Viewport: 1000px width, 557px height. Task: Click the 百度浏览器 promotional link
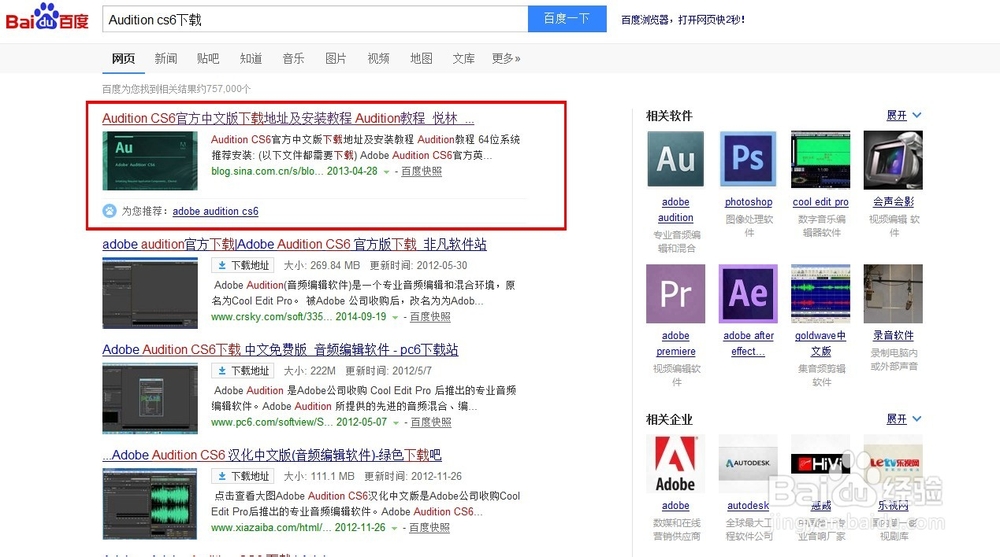[x=683, y=20]
